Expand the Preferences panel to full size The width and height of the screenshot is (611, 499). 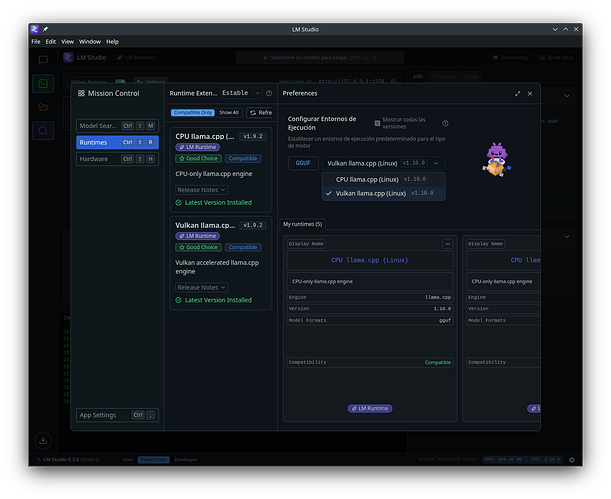(517, 93)
